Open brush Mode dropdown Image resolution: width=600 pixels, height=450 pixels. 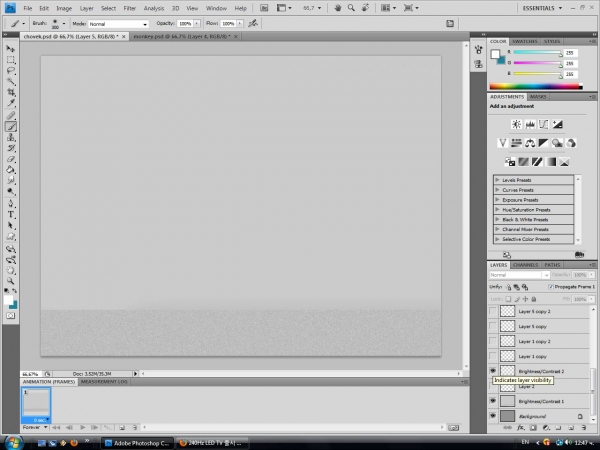[x=118, y=24]
